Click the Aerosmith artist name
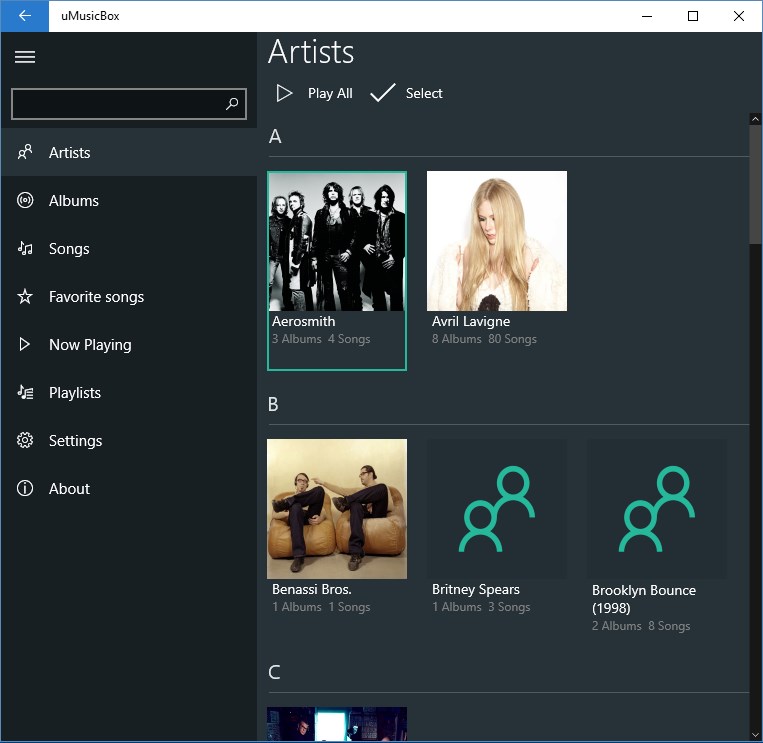This screenshot has width=763, height=743. pos(304,321)
